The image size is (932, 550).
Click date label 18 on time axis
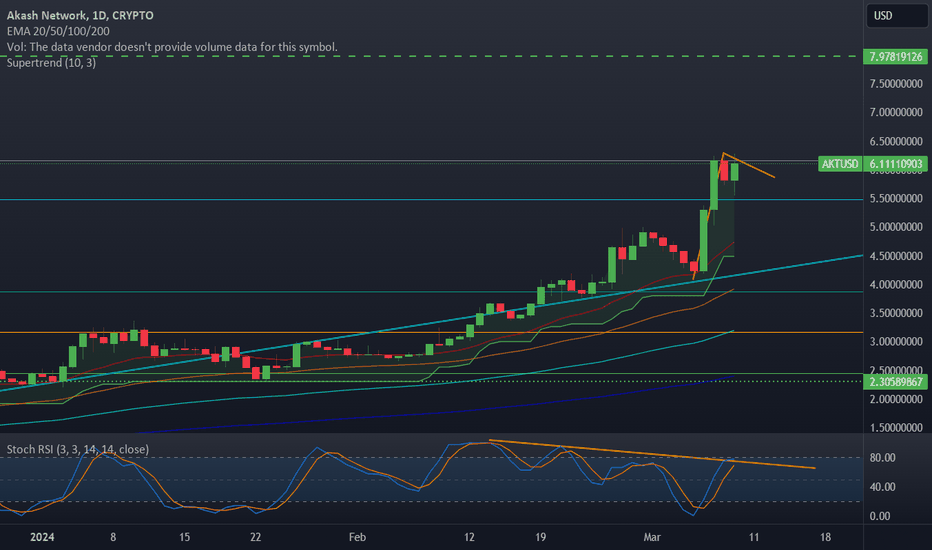tap(825, 537)
